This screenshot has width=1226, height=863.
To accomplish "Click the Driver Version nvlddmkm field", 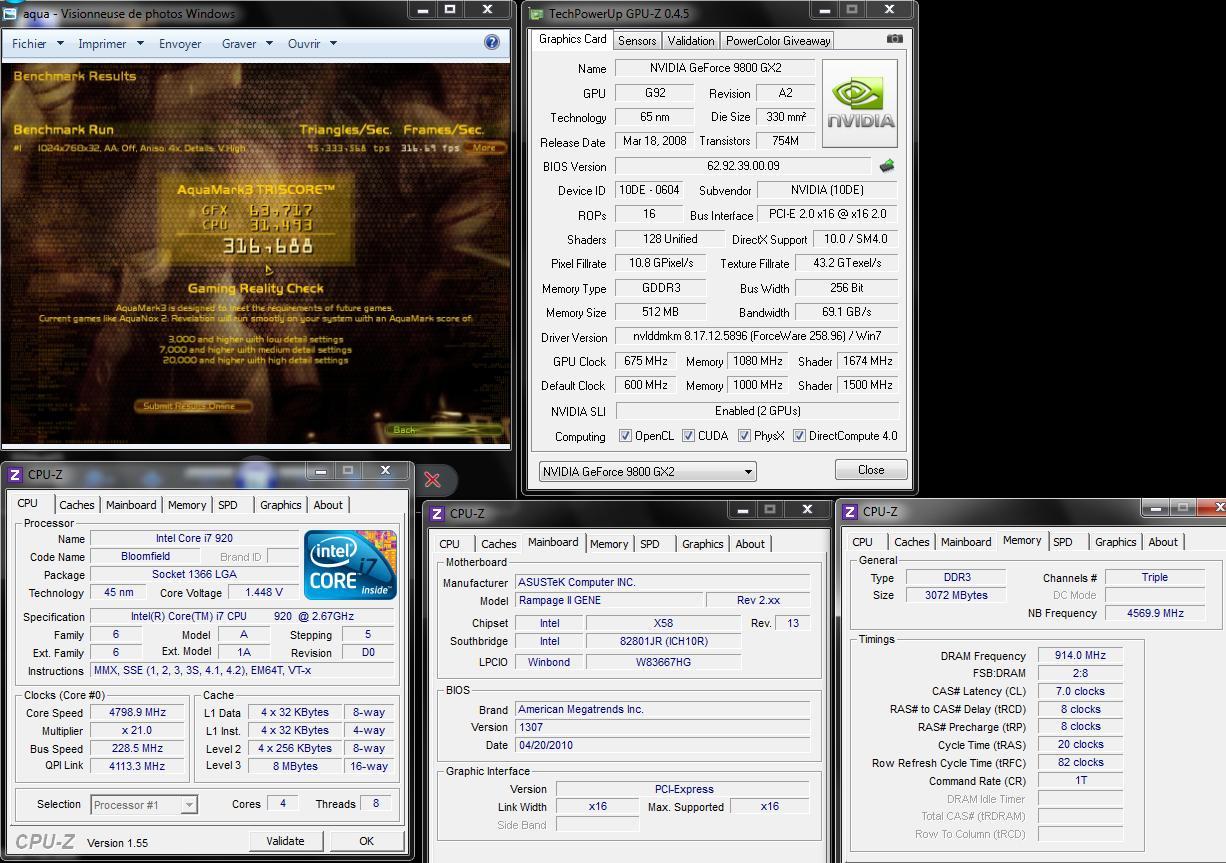I will [x=757, y=337].
